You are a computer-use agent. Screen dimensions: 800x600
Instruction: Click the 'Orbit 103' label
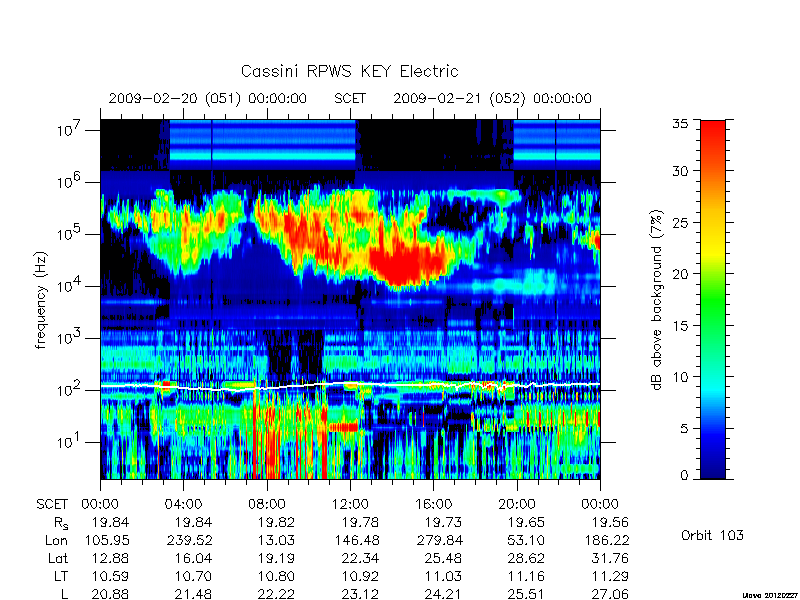712,536
